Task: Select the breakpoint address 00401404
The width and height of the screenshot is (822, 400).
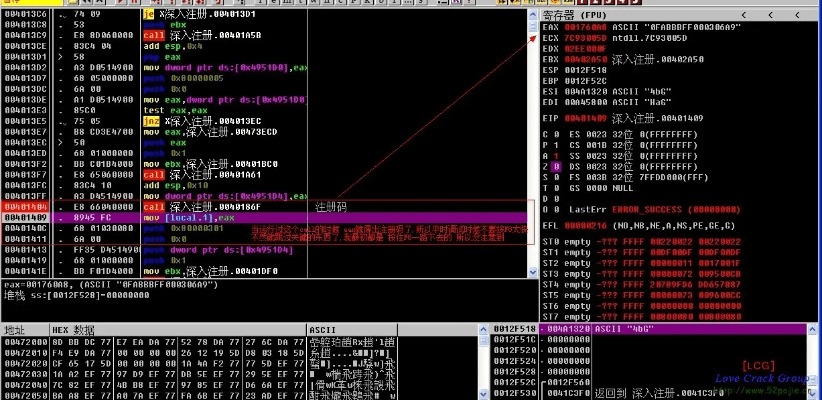Action: coord(26,207)
